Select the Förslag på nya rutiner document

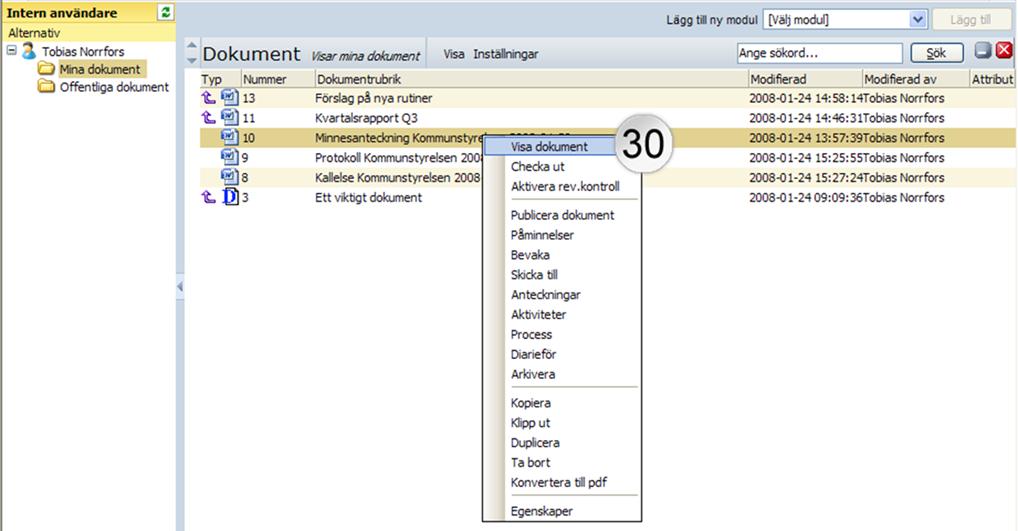click(373, 99)
